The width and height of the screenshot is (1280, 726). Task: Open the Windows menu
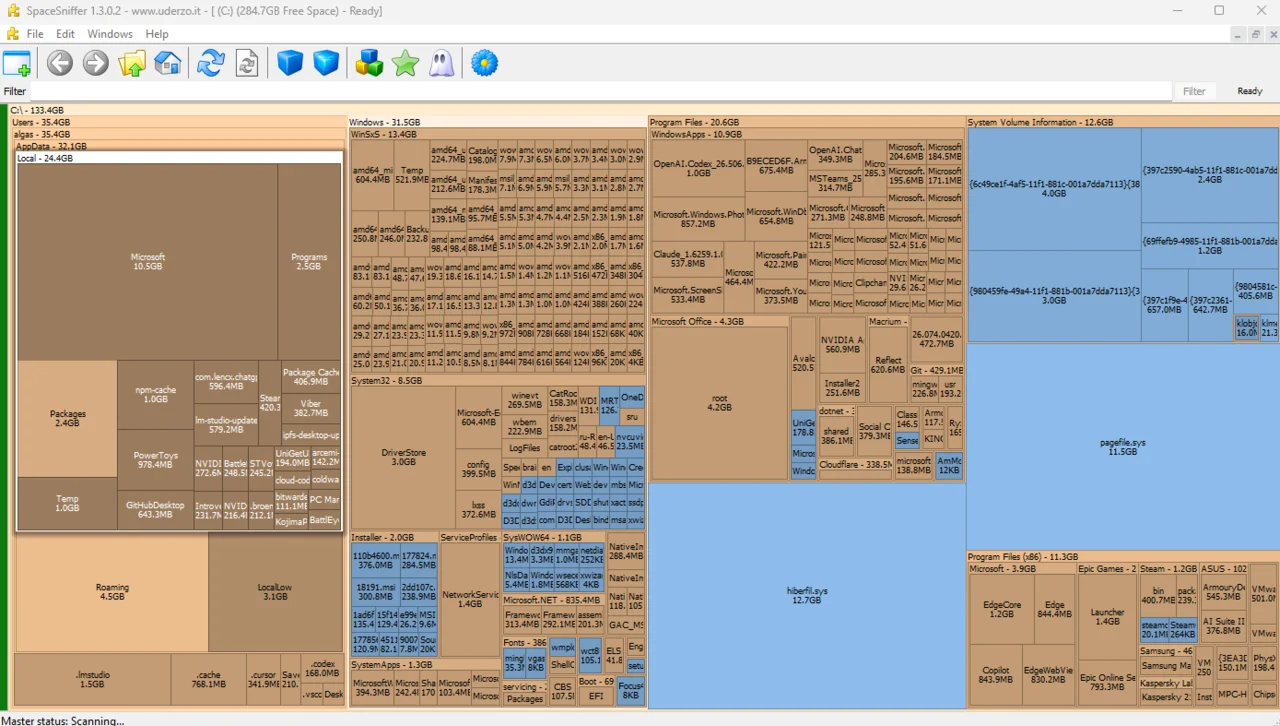[110, 34]
